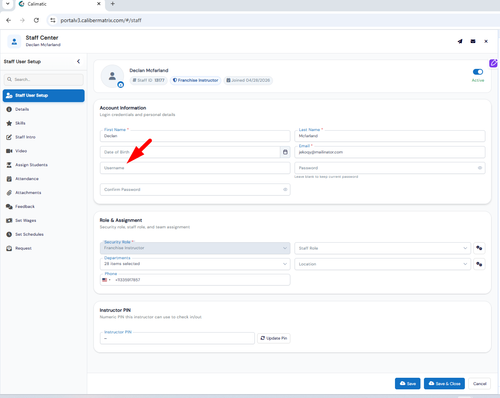Click the Cancel button

[x=479, y=384]
